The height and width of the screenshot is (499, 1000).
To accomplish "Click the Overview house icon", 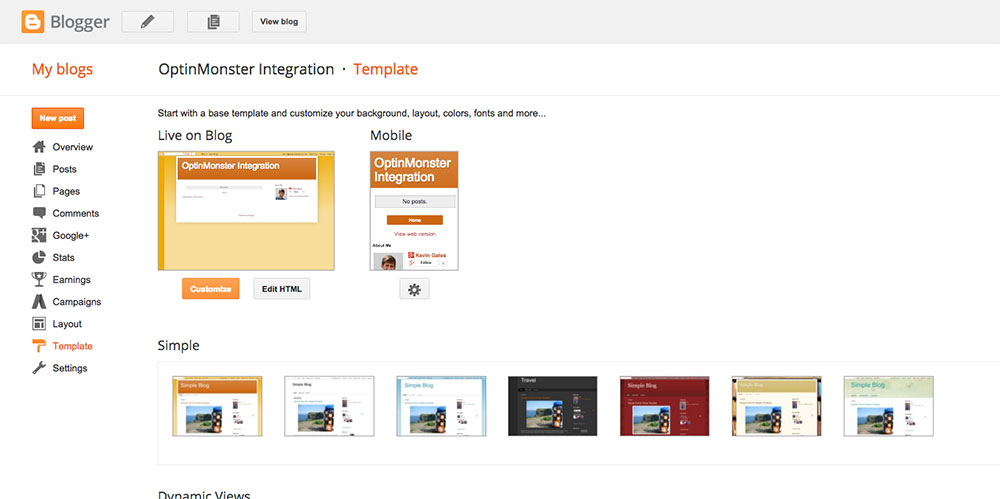I will pyautogui.click(x=39, y=147).
